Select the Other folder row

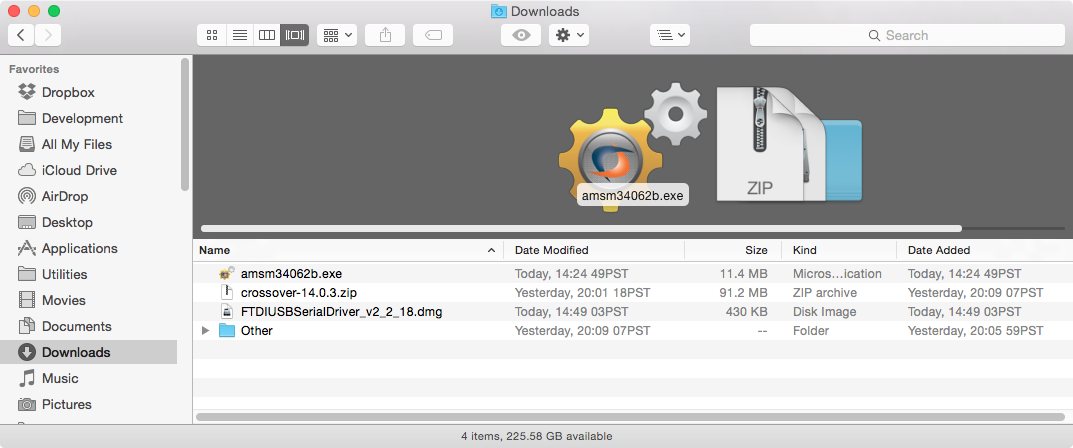pyautogui.click(x=633, y=331)
